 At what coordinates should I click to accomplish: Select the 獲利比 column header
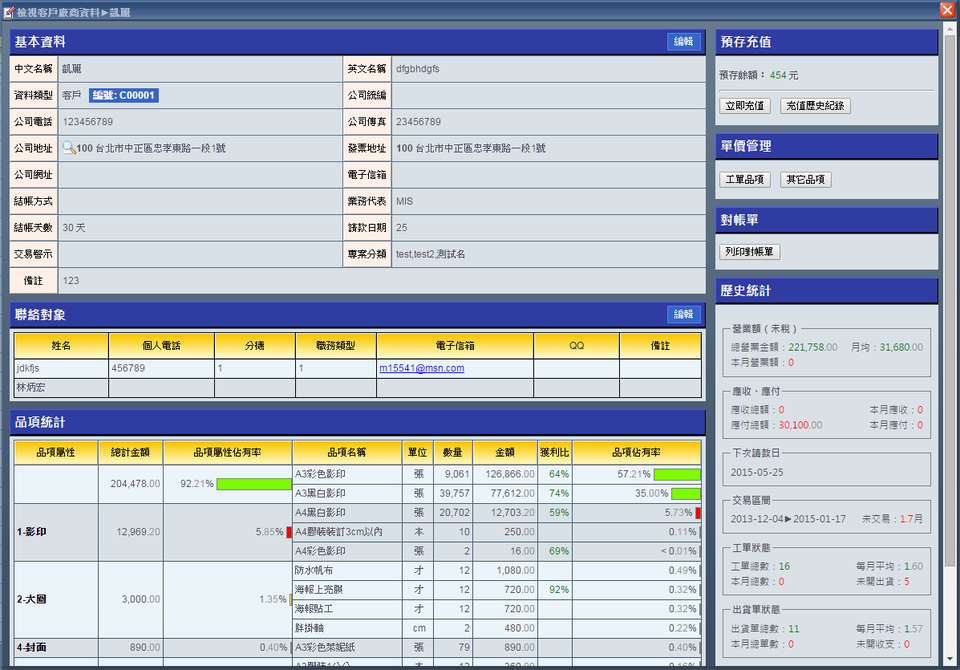point(554,452)
